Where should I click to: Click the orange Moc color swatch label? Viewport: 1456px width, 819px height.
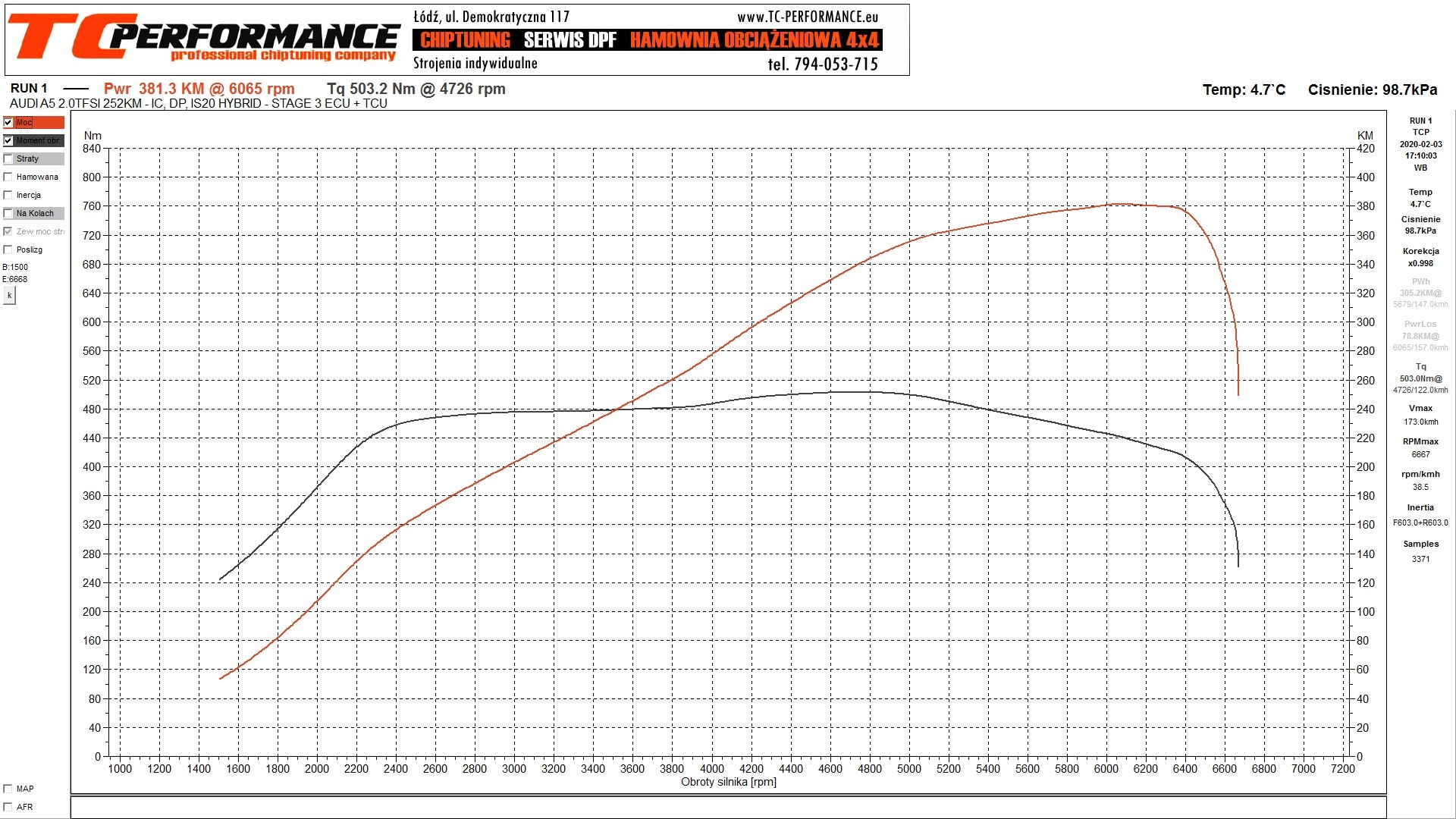(x=39, y=122)
